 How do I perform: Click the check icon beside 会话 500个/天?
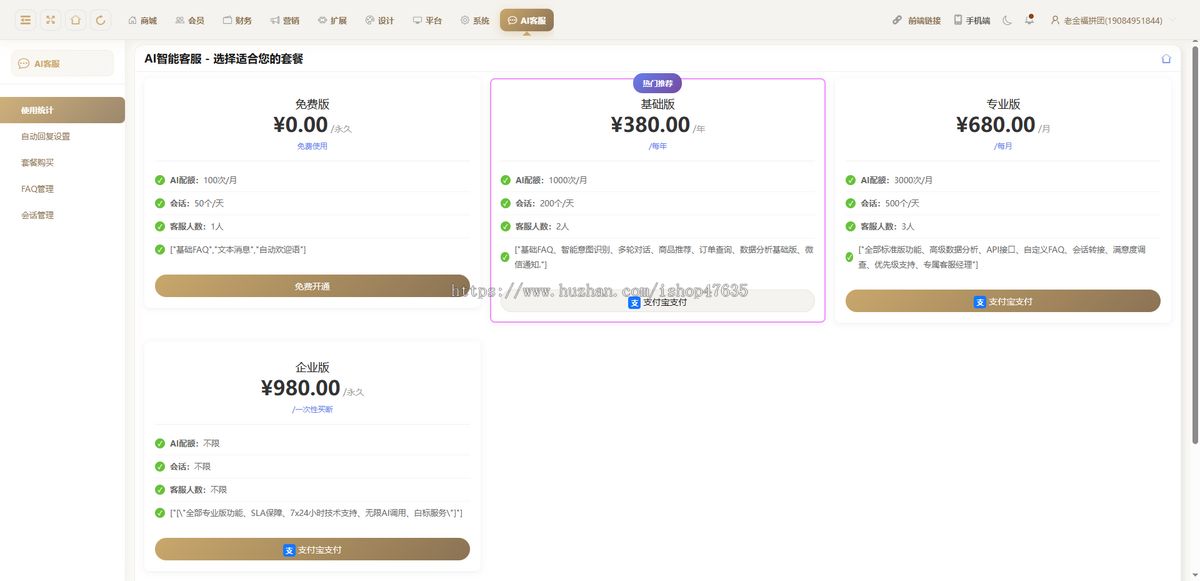click(851, 203)
